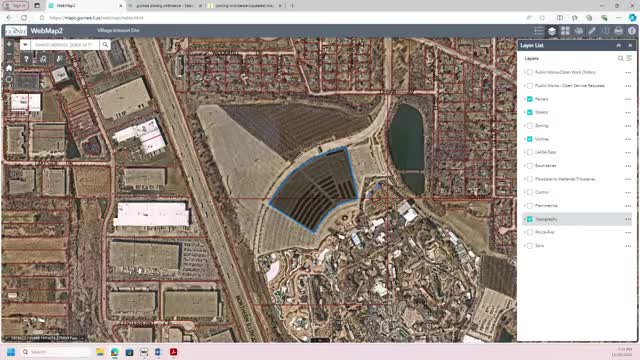640x360 pixels.
Task: Zoom out on the map
Action: 9,53
